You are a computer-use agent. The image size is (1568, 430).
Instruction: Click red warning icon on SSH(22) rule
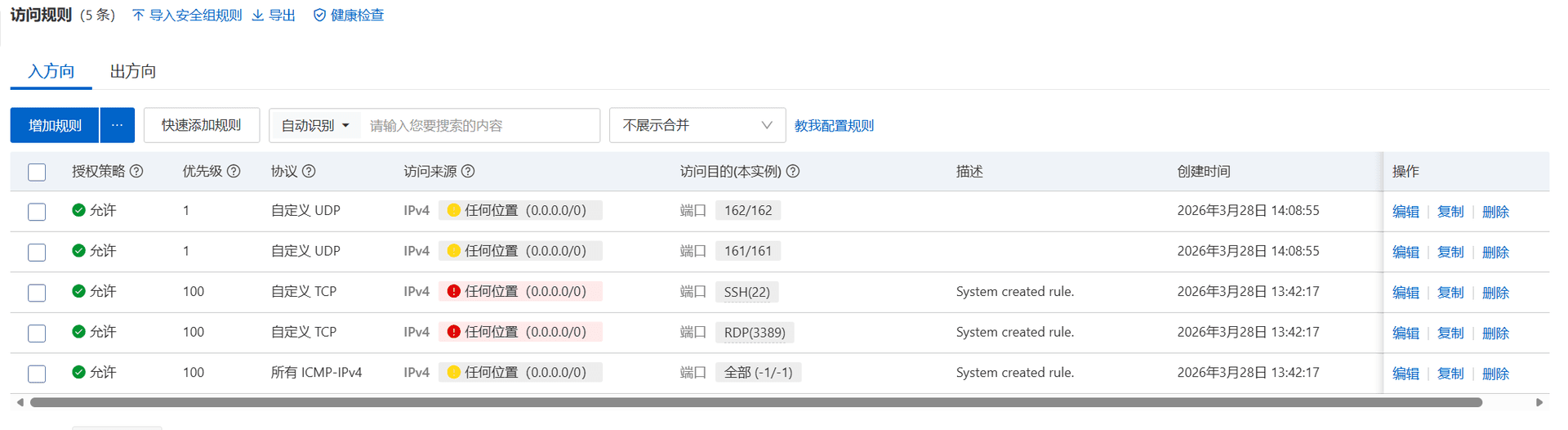(x=453, y=292)
